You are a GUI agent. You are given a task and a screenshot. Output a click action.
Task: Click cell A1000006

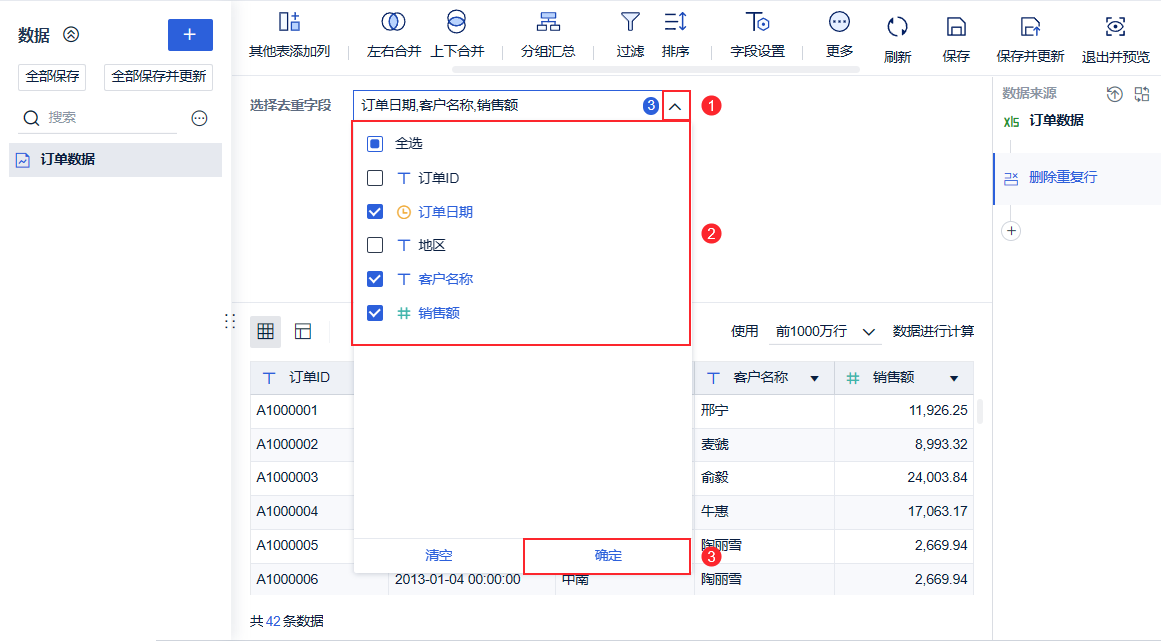pos(287,580)
